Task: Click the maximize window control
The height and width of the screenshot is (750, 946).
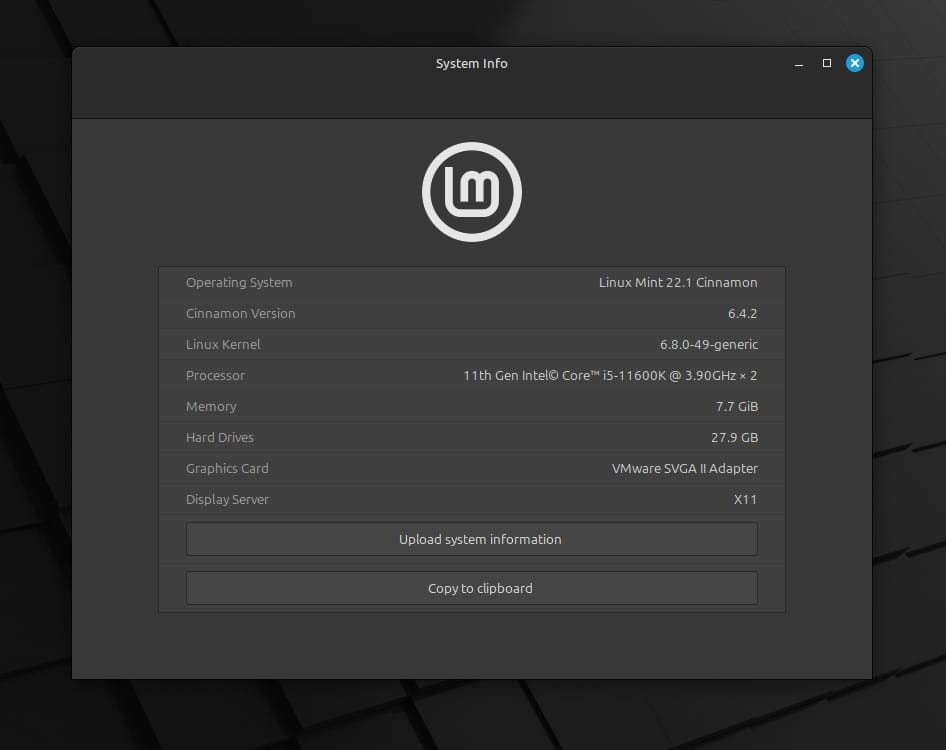Action: click(x=826, y=63)
